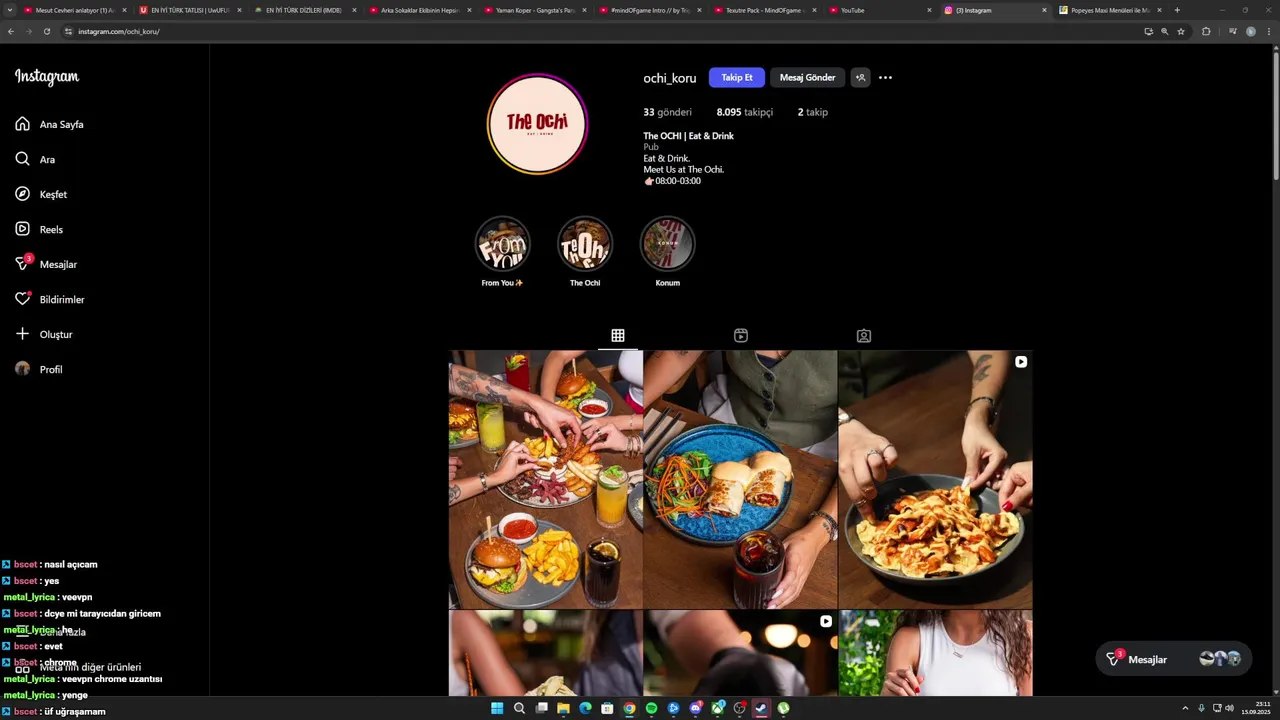Open the Konum story highlight

coord(667,244)
